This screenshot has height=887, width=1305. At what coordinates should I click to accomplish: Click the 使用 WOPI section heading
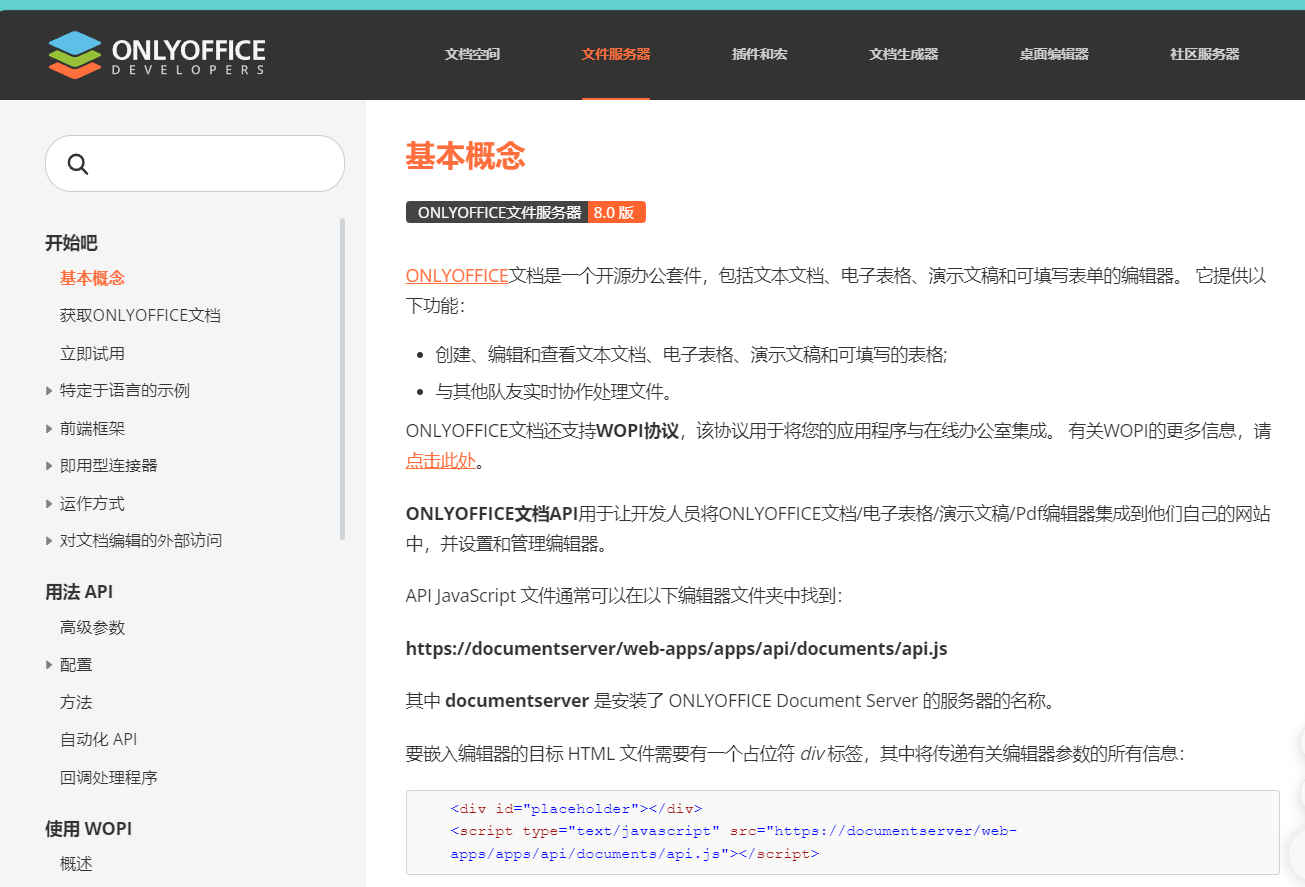coord(88,828)
